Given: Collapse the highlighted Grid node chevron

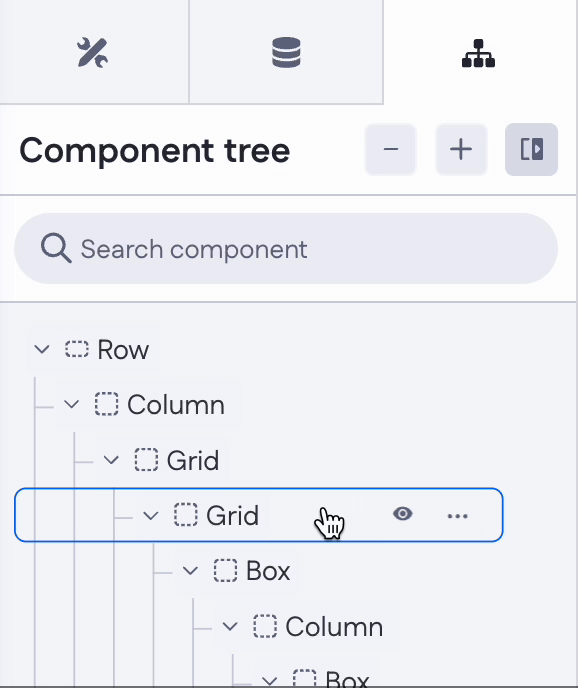Looking at the screenshot, I should click(x=151, y=516).
